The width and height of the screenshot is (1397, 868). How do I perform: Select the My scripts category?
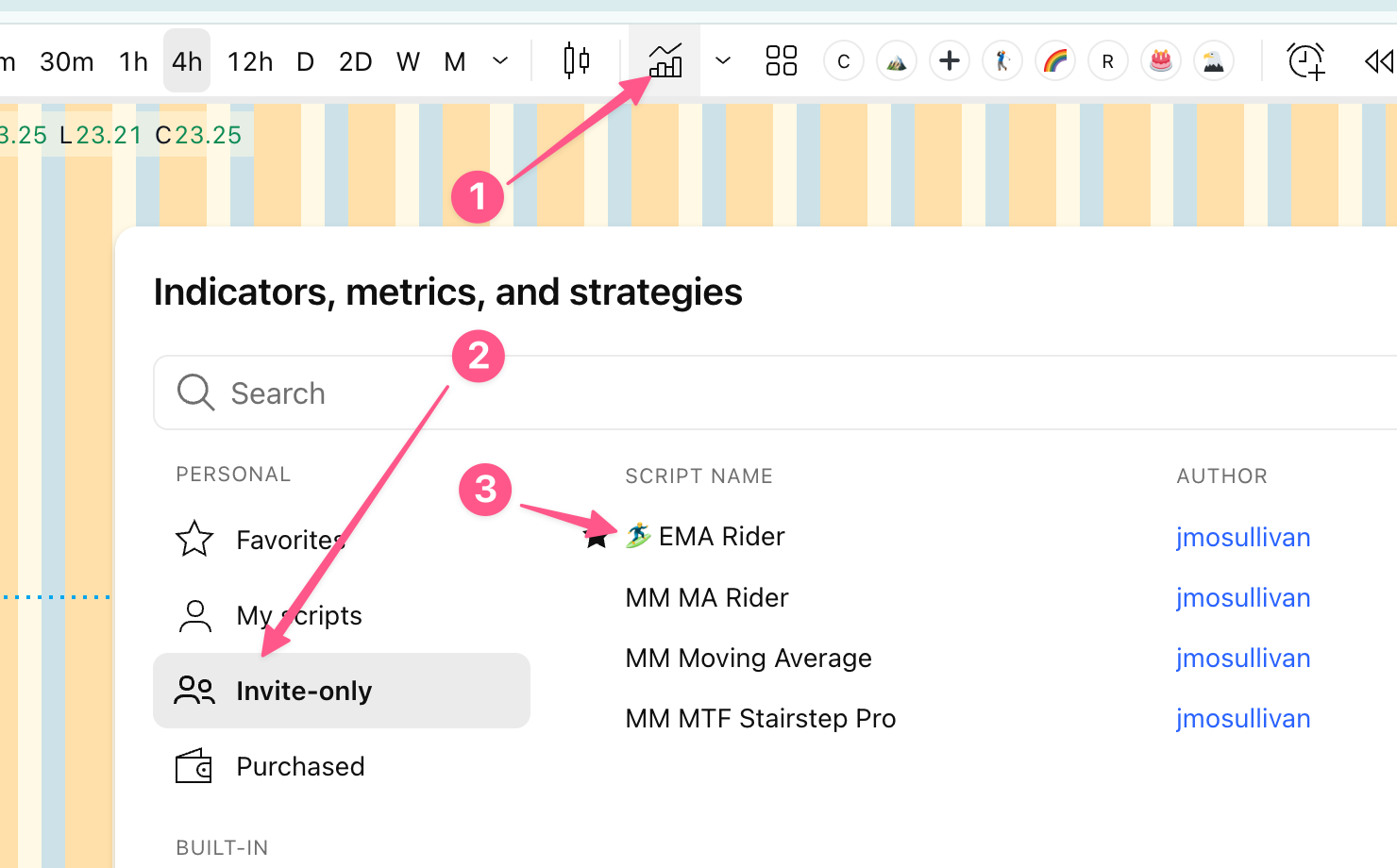[x=298, y=615]
